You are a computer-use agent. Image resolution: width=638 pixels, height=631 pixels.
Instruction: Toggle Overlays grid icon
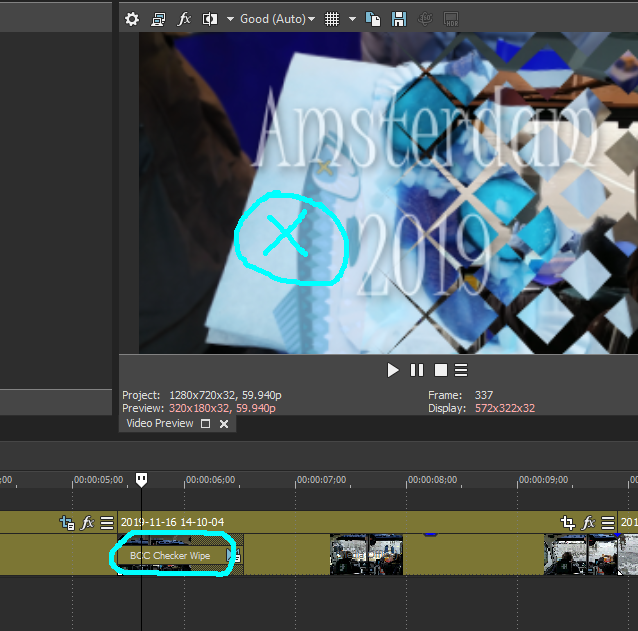tap(332, 19)
